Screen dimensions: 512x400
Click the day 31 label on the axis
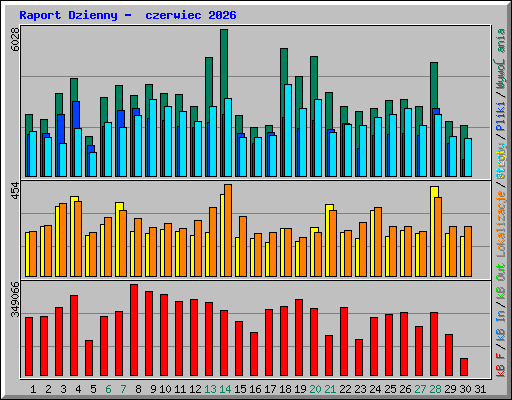tap(480, 389)
